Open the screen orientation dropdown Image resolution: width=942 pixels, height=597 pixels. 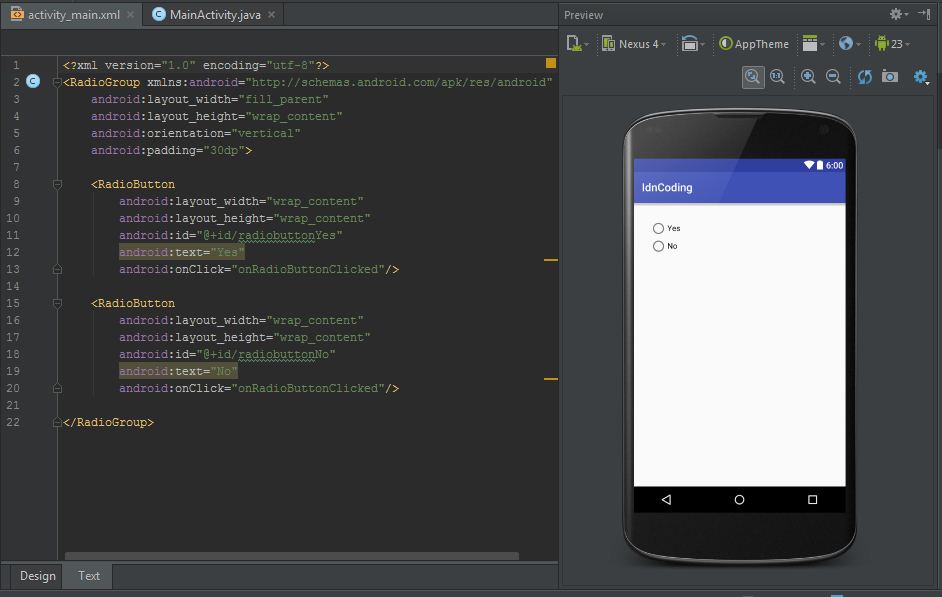point(693,44)
